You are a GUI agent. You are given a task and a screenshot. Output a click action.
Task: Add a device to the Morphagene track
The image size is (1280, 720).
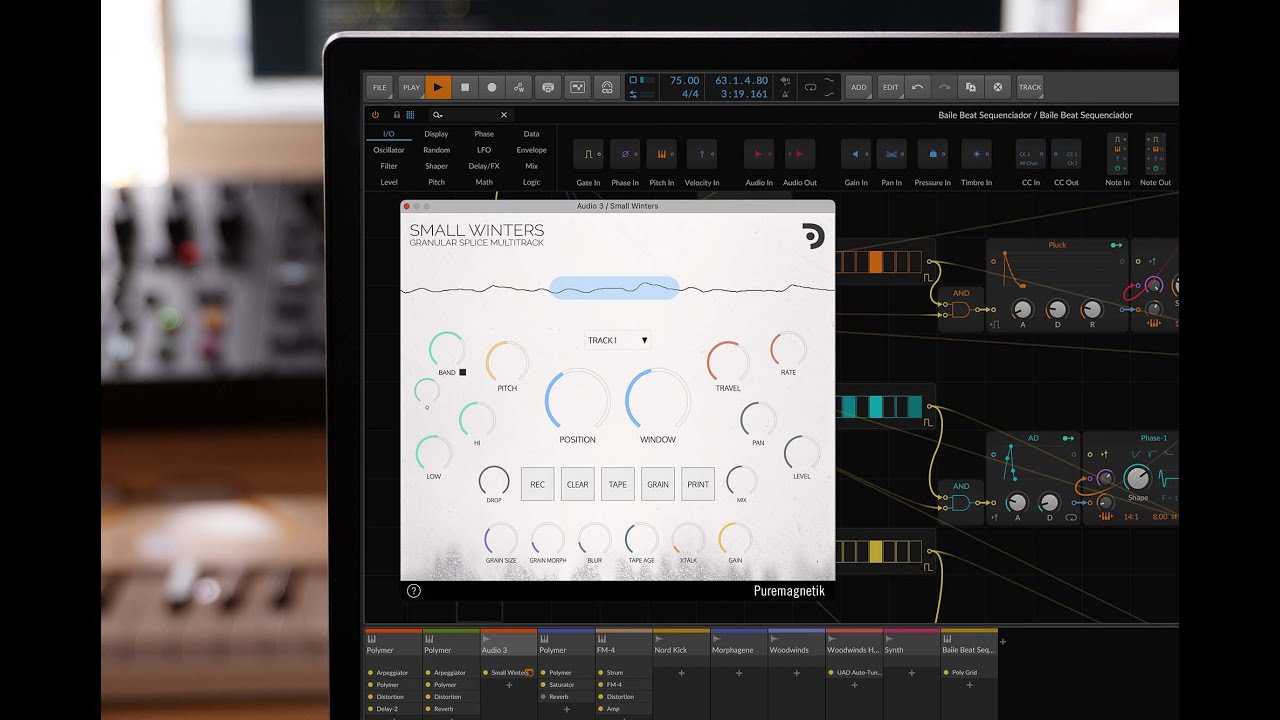click(739, 674)
